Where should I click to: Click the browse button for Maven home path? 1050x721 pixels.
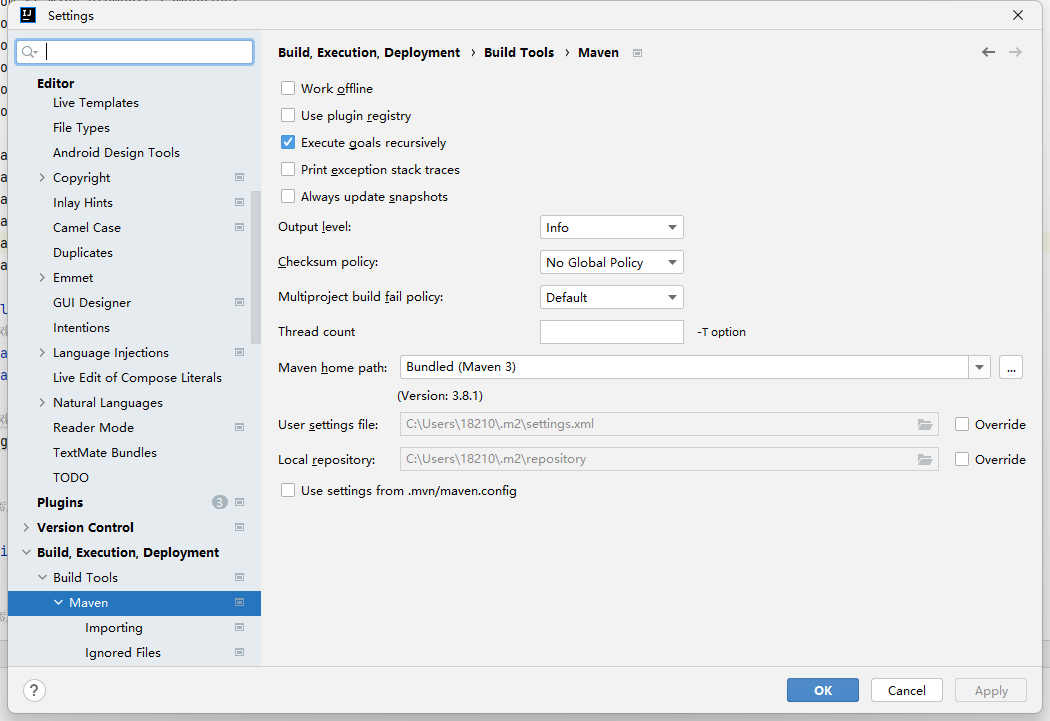pos(1010,367)
